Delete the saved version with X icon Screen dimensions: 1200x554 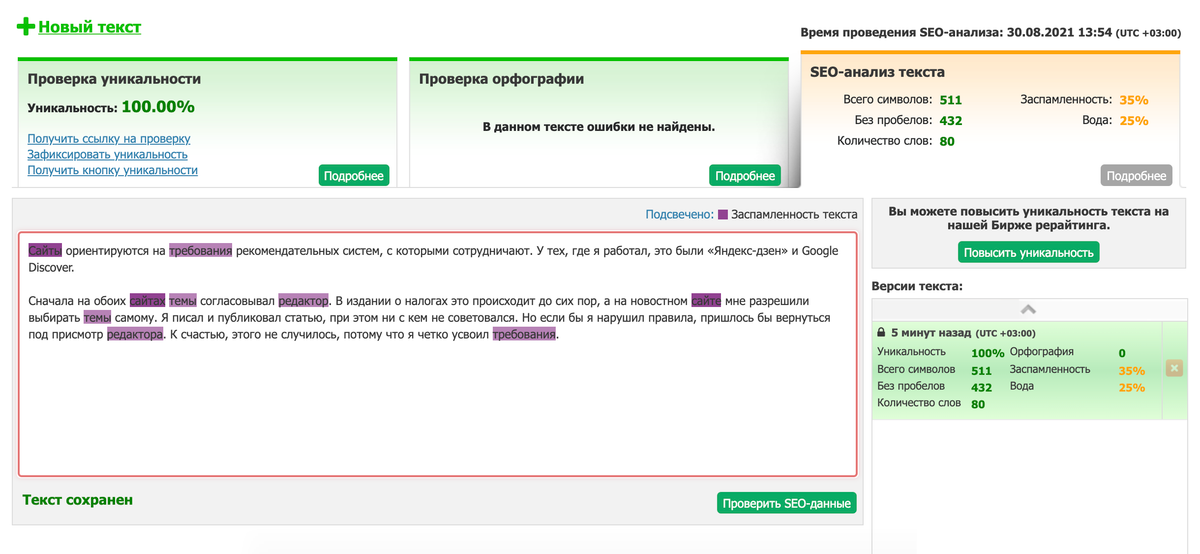tap(1175, 368)
